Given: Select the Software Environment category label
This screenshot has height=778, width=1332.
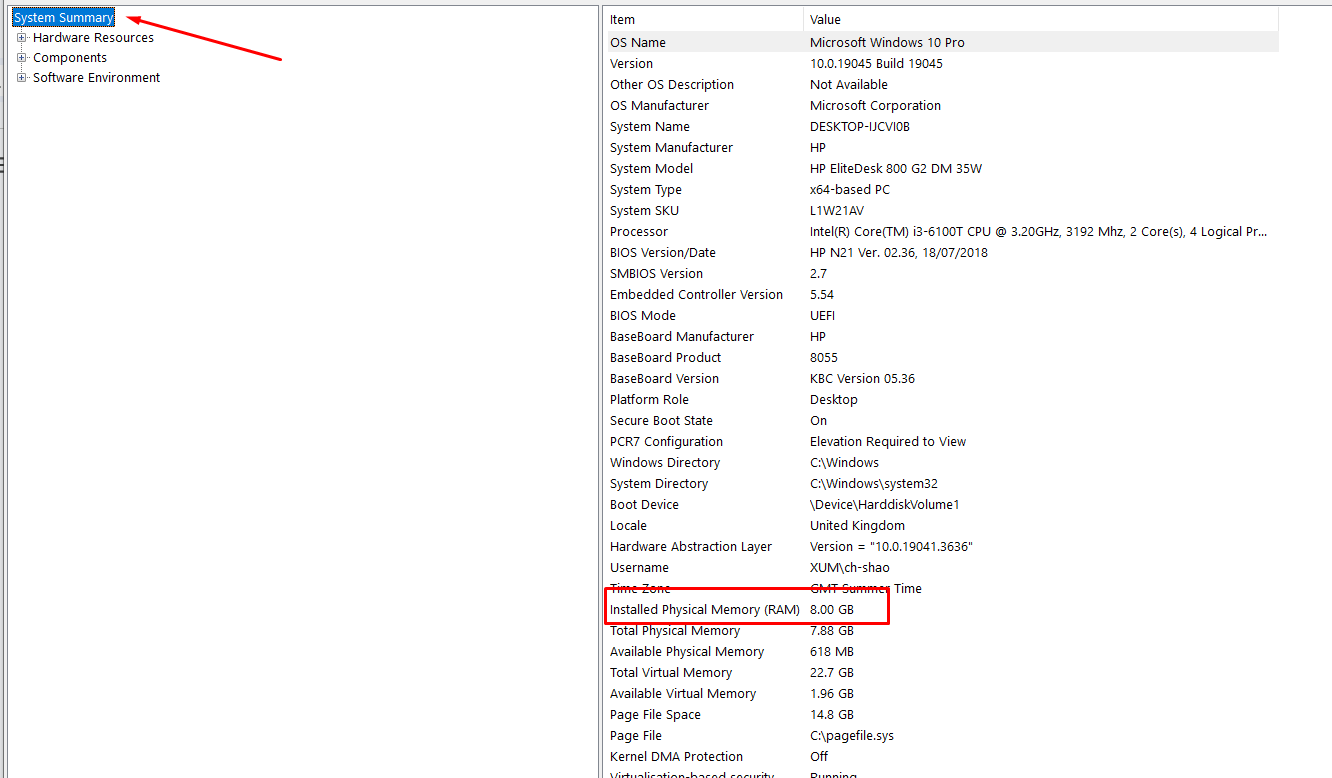Looking at the screenshot, I should 96,78.
